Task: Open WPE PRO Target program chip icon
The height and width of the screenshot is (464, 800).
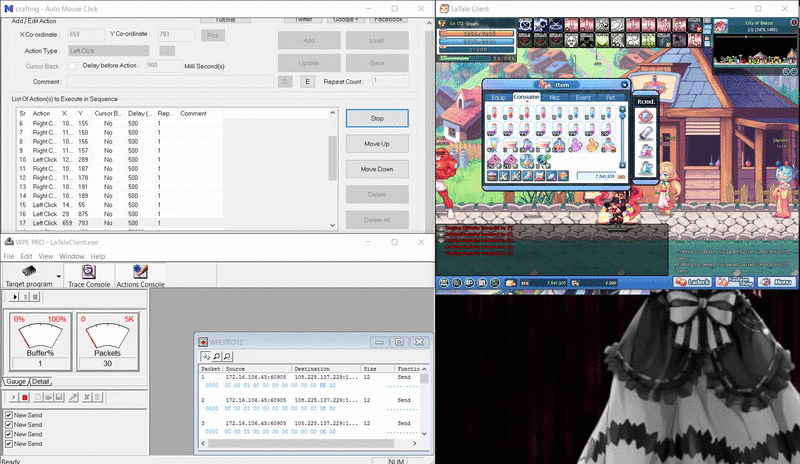Action: 29,271
